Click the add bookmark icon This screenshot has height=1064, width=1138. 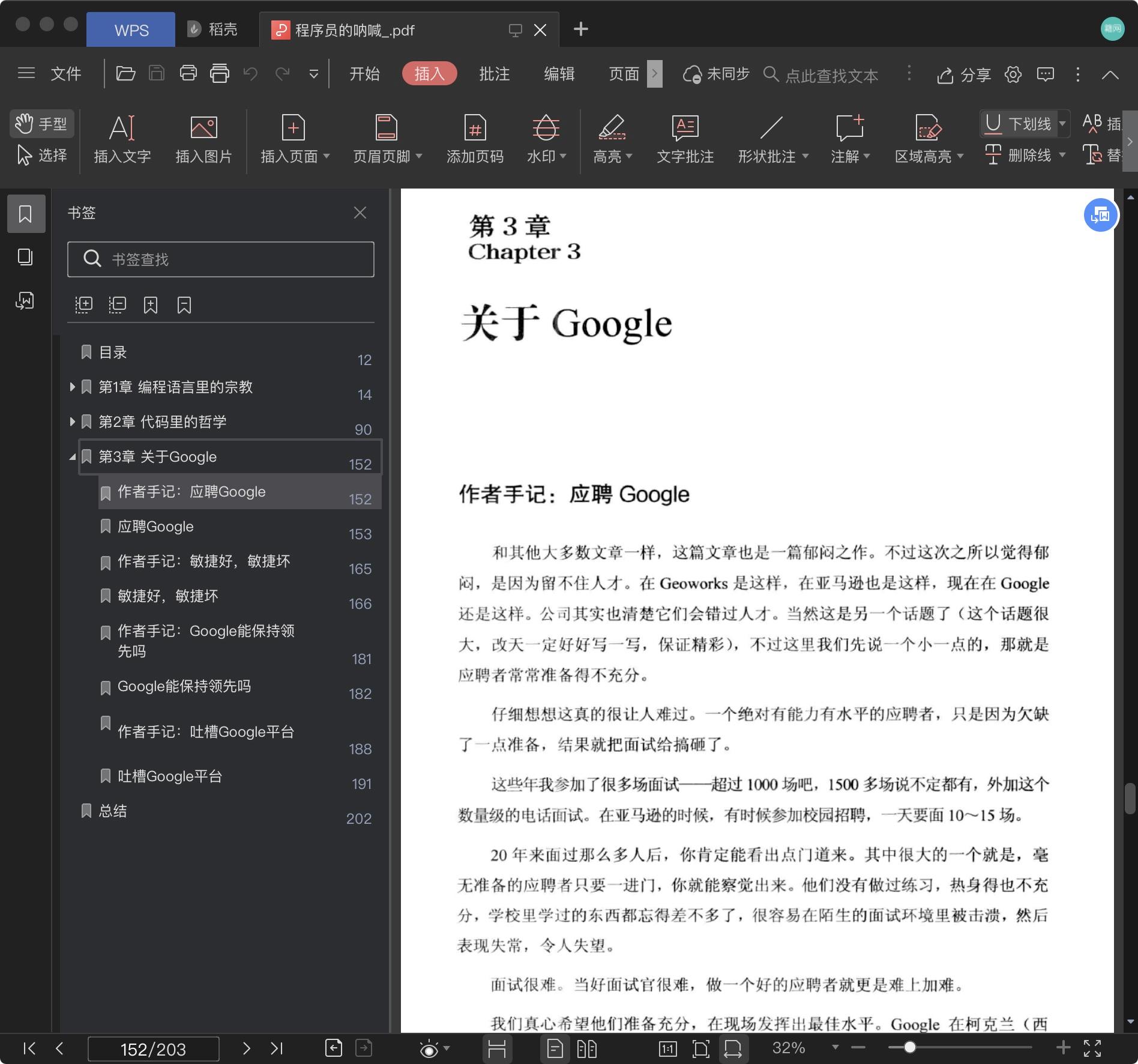[x=151, y=305]
